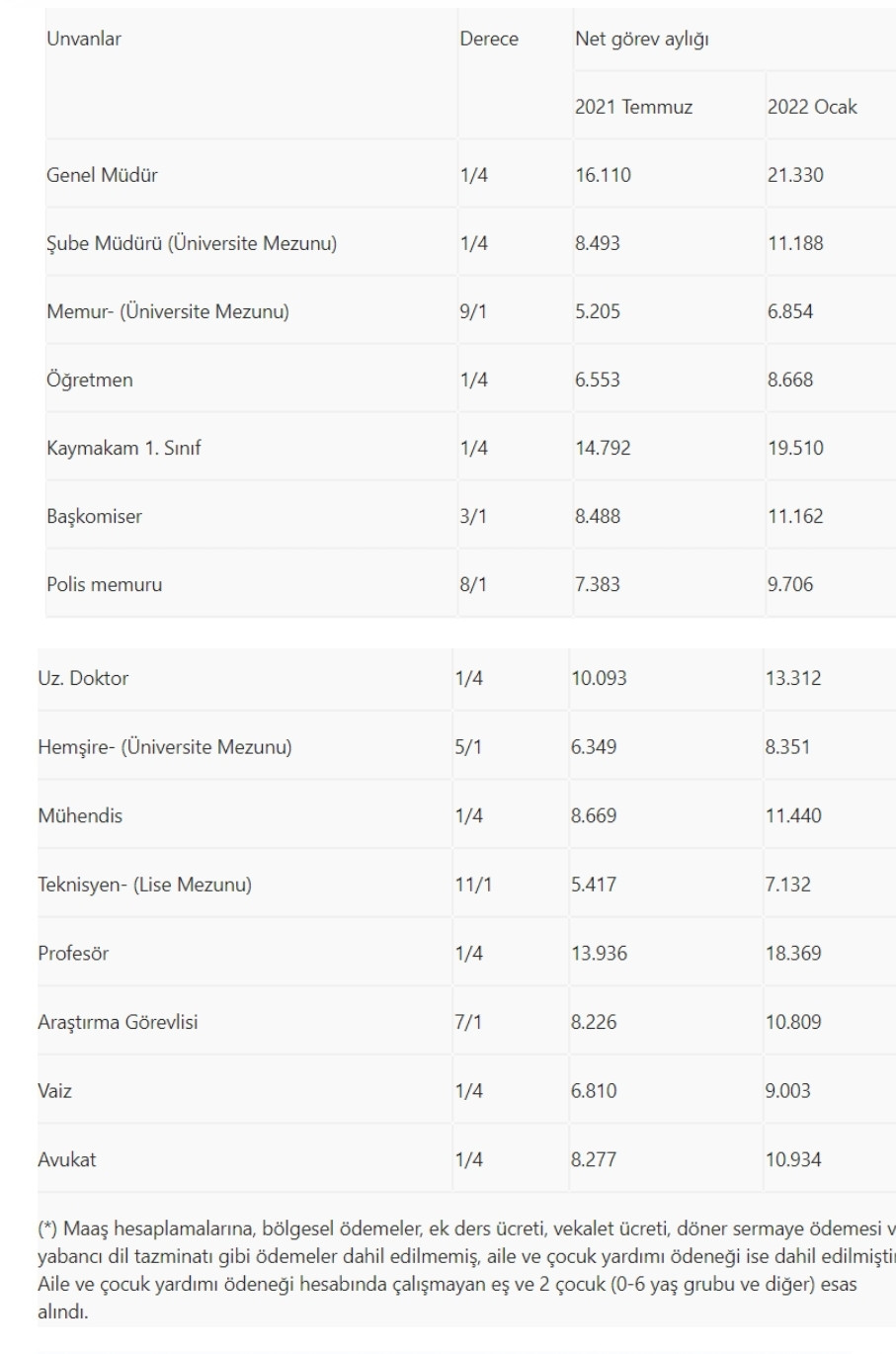
Task: Click Hemşire 2021 salary value 6.349
Action: click(x=593, y=746)
